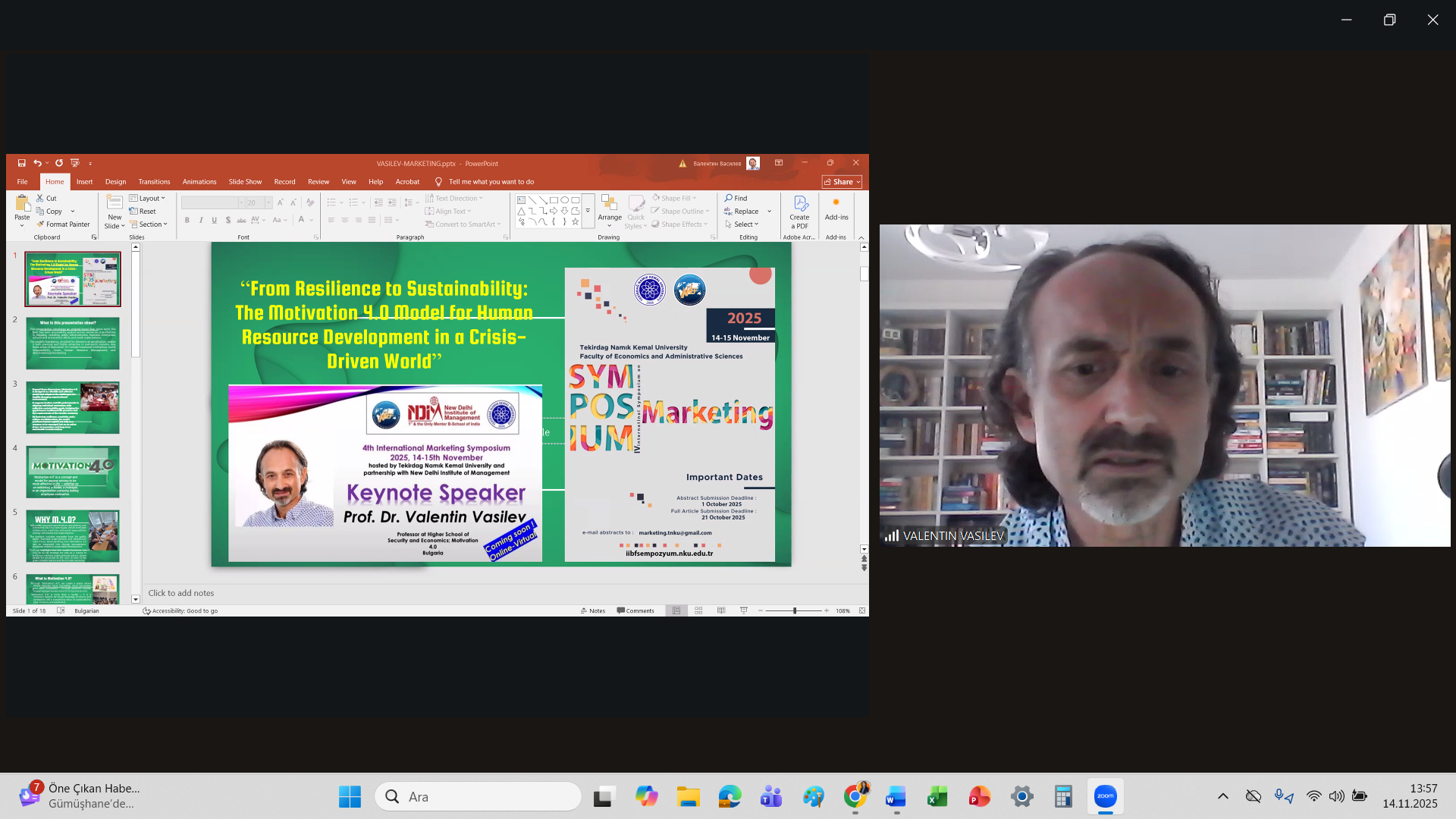The width and height of the screenshot is (1456, 819).
Task: Open the Slide Show ribbon tab
Action: tap(245, 182)
